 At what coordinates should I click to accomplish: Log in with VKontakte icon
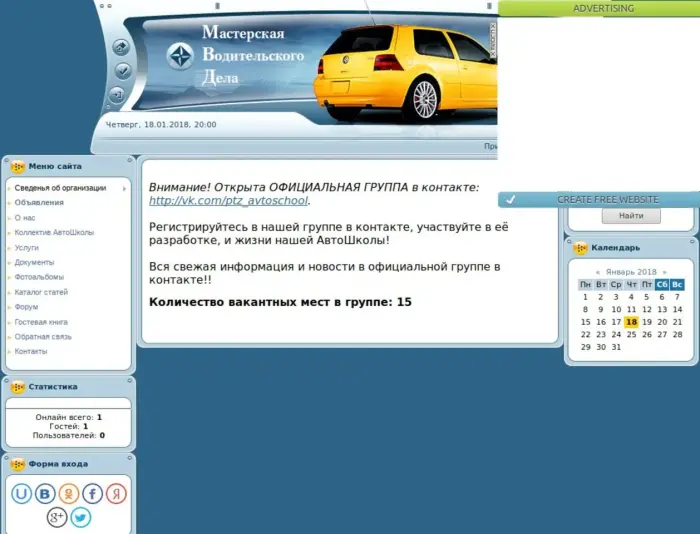[46, 493]
